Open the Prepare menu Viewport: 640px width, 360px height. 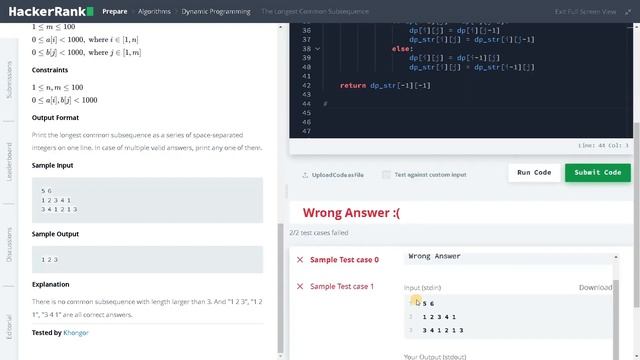pyautogui.click(x=115, y=11)
